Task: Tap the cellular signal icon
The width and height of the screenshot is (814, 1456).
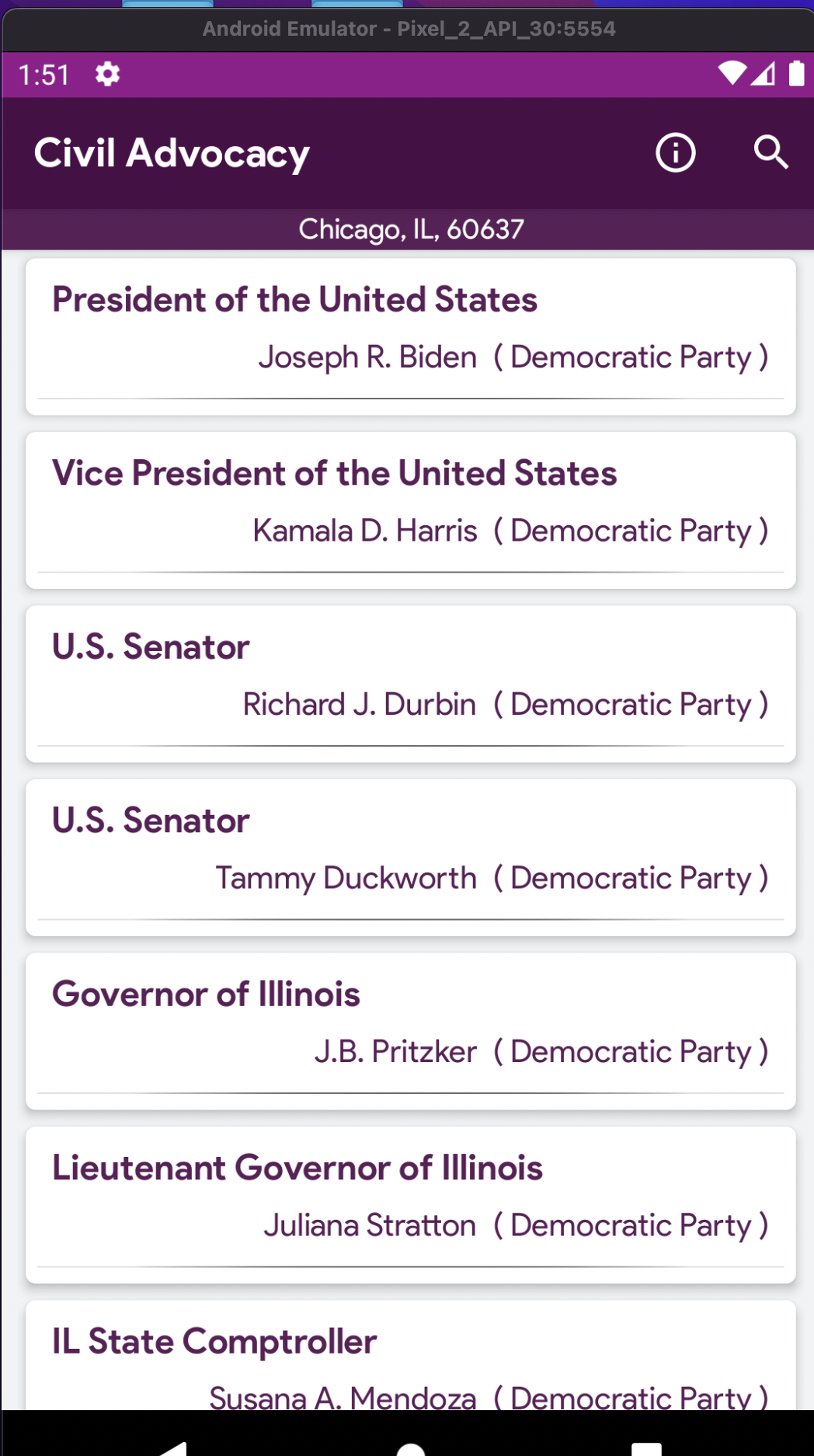Action: click(x=764, y=74)
